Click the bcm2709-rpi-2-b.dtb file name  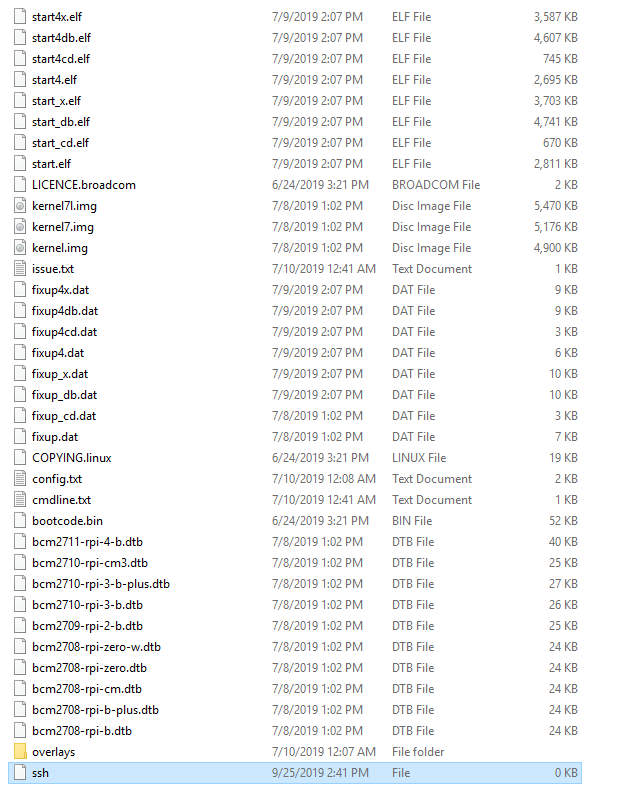(x=87, y=626)
